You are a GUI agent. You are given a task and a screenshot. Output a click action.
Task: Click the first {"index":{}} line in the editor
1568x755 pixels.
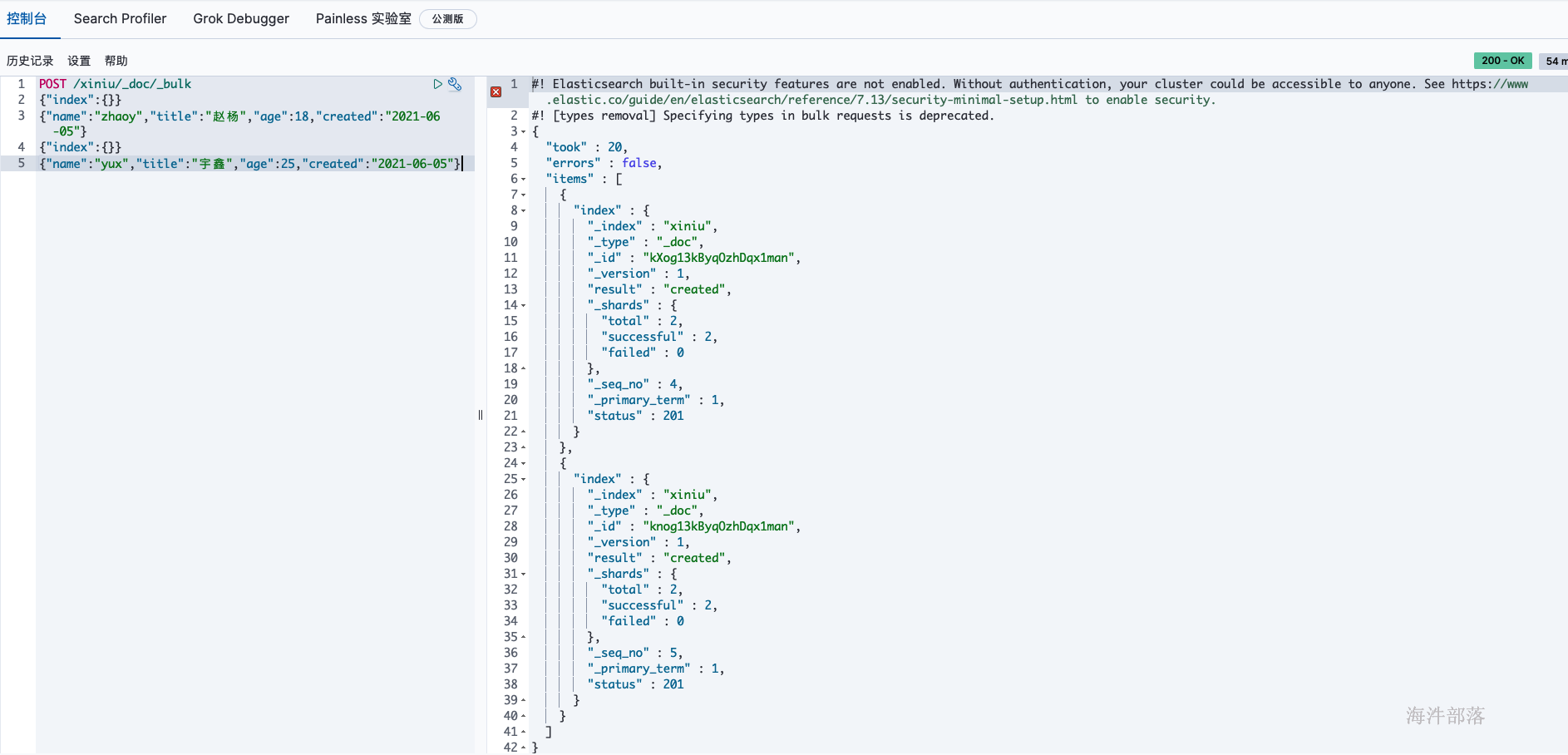coord(81,100)
